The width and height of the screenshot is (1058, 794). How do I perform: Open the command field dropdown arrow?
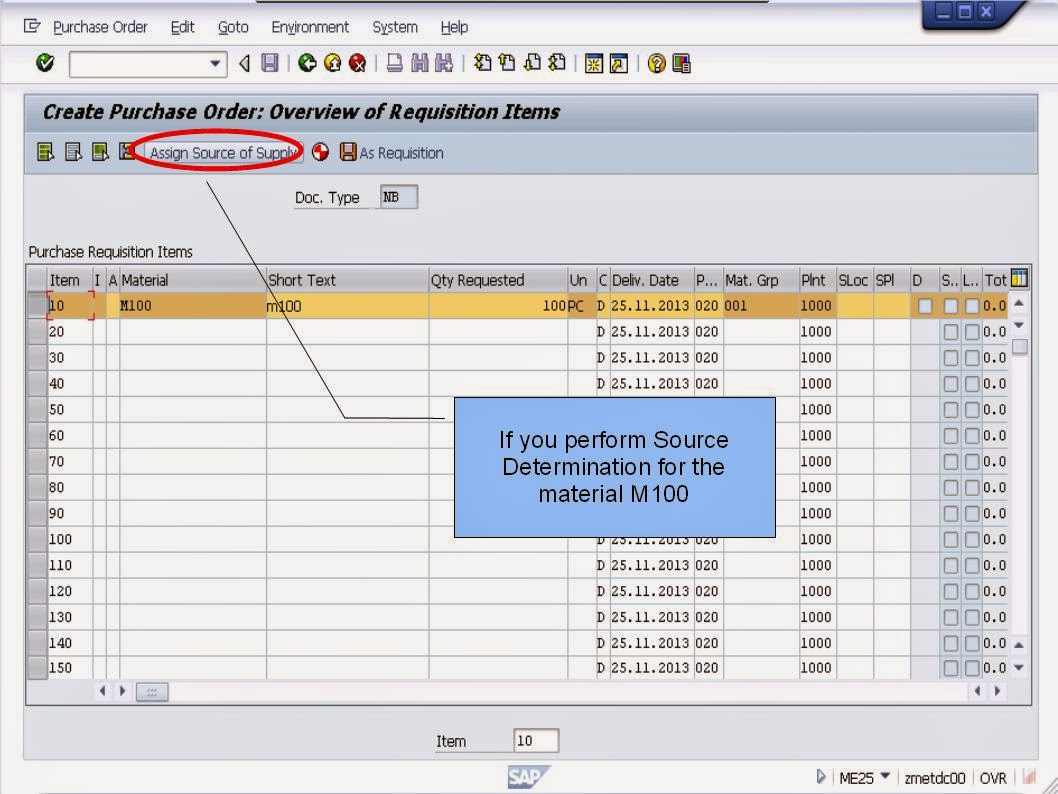(215, 63)
